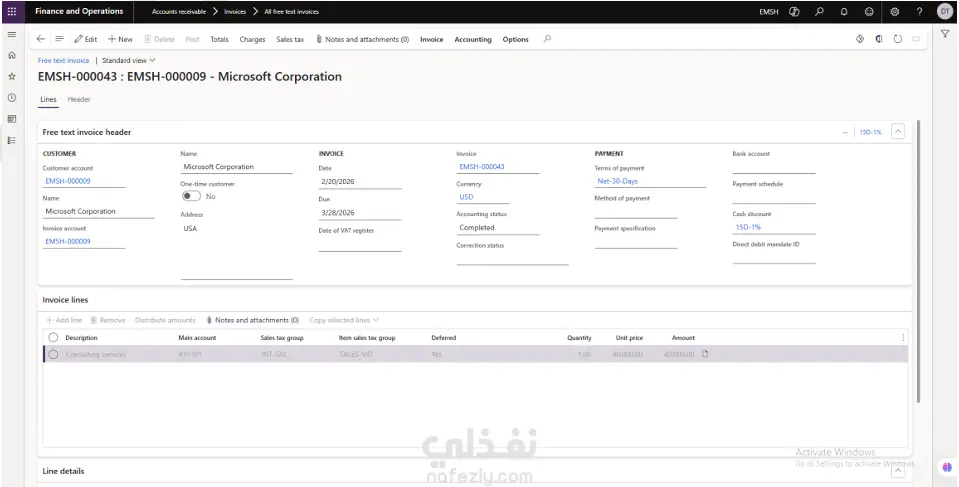Image resolution: width=959 pixels, height=487 pixels.
Task: Click the Edit pencil button
Action: [x=86, y=39]
